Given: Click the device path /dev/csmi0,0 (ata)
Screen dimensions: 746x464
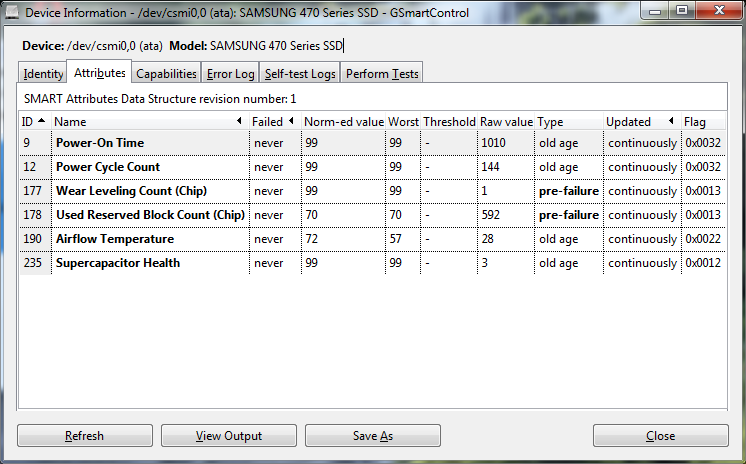Looking at the screenshot, I should click(x=115, y=46).
